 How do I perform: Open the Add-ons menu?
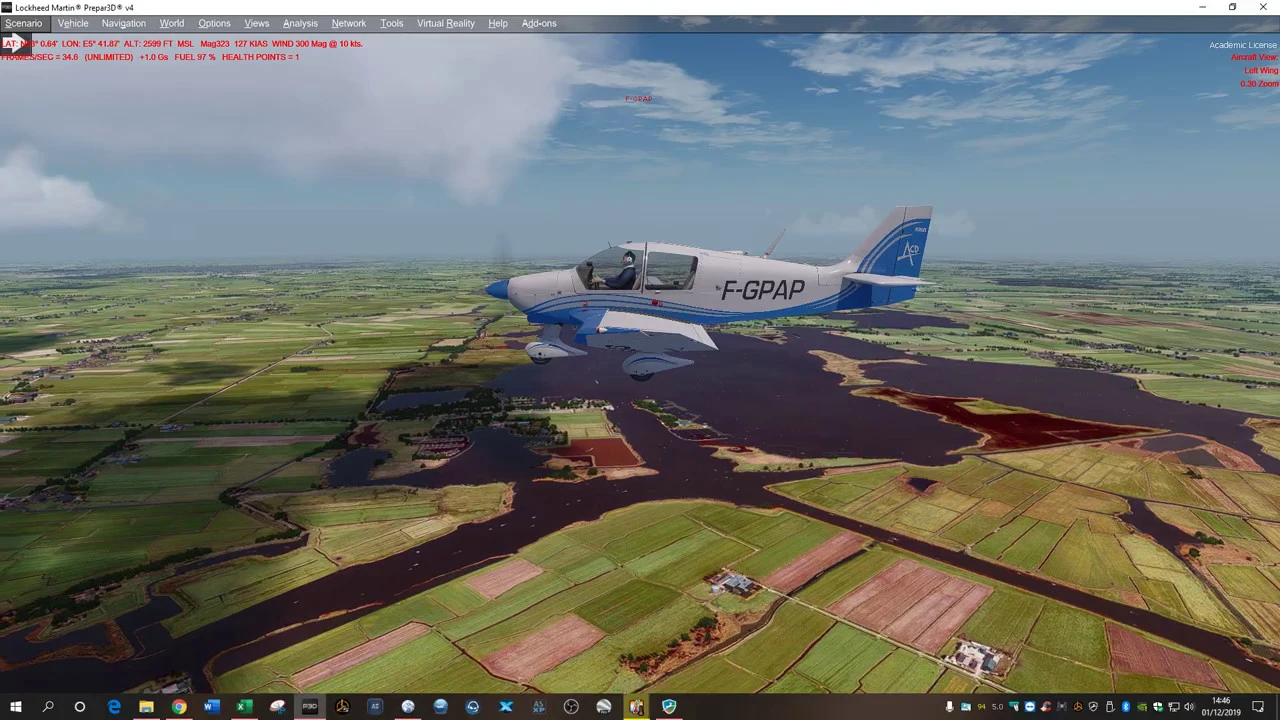pyautogui.click(x=539, y=23)
